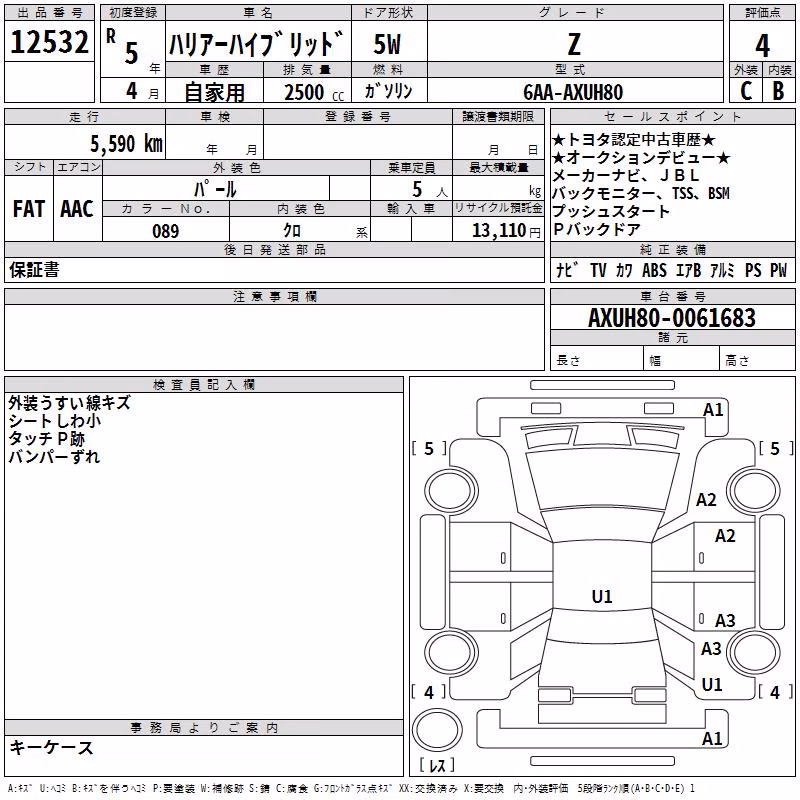Click the line バックモニター、TSS、BSM
The image size is (800, 800).
tap(641, 193)
